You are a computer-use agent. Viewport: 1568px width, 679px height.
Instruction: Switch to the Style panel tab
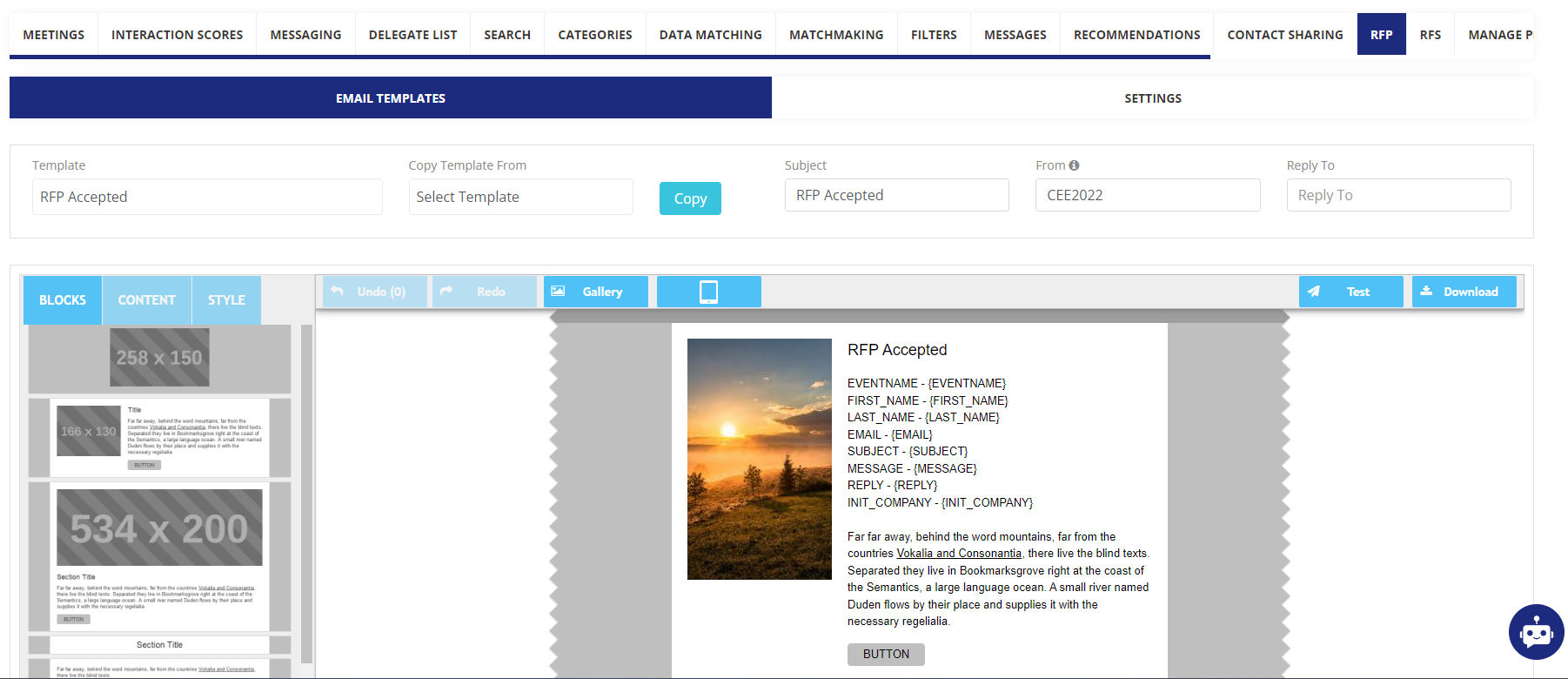[x=226, y=300]
